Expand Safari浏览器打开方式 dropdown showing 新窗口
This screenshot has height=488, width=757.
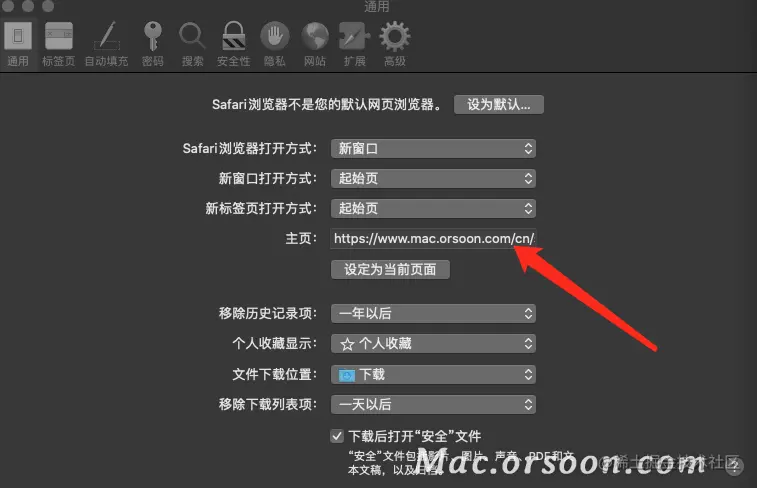433,148
